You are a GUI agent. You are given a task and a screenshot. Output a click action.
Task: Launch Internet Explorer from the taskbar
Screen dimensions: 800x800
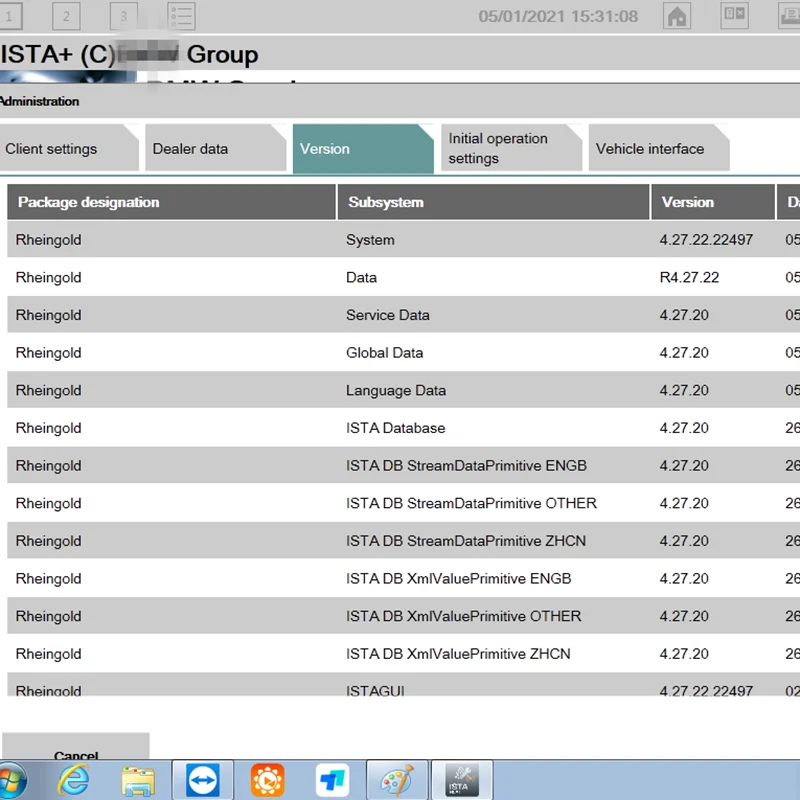73,780
